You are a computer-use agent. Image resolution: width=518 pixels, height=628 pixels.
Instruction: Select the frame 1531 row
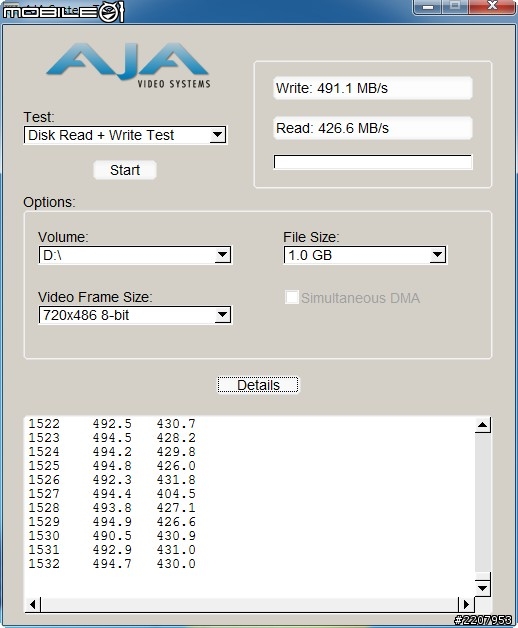[112, 550]
